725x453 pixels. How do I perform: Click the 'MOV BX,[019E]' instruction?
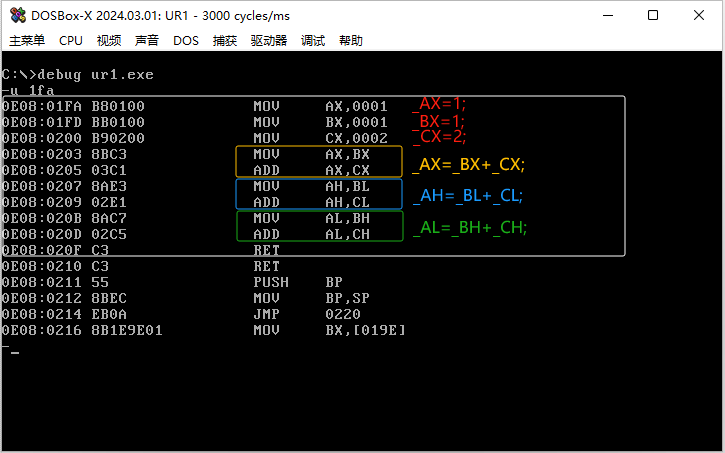[329, 331]
